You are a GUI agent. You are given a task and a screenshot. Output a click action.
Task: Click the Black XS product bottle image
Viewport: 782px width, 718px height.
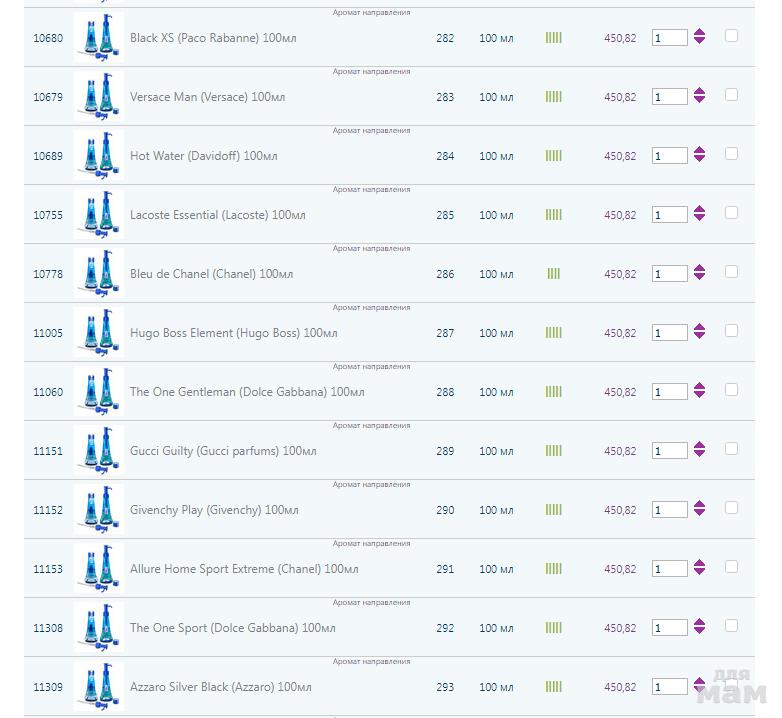[98, 38]
